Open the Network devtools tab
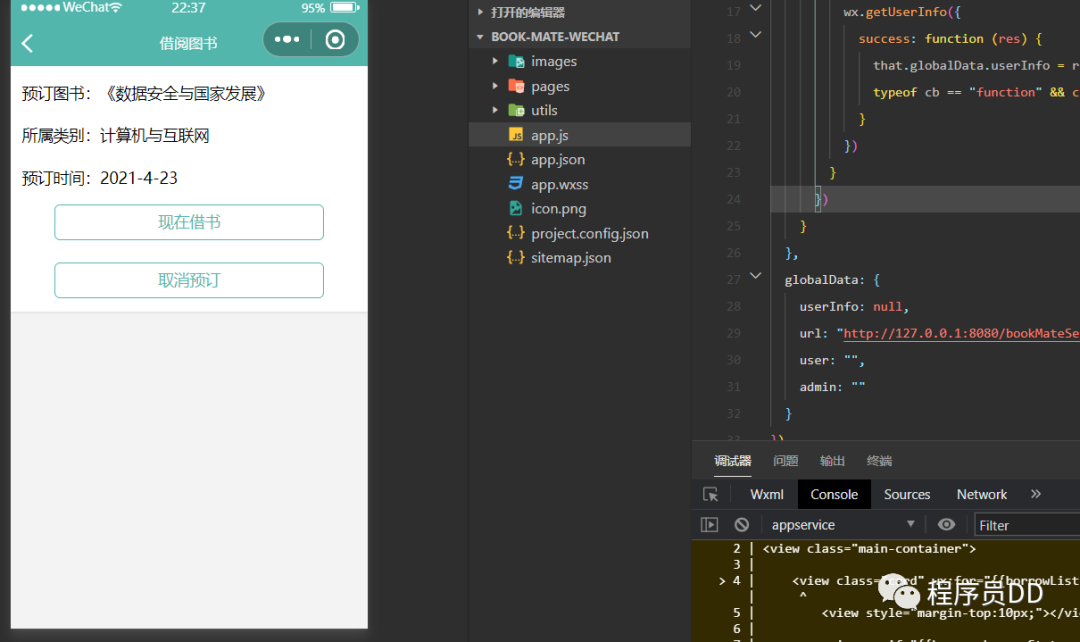The image size is (1080, 642). coord(982,495)
